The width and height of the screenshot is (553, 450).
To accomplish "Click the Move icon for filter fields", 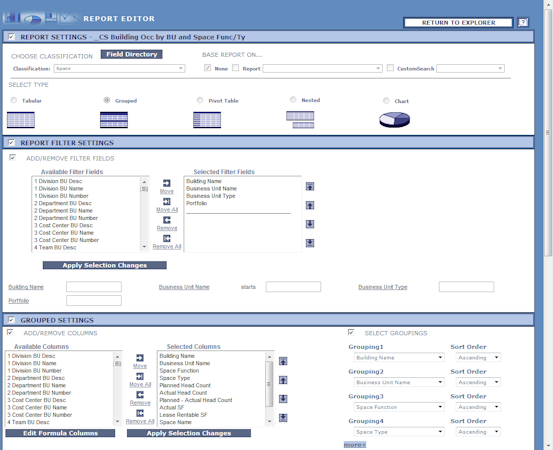I will pos(166,183).
